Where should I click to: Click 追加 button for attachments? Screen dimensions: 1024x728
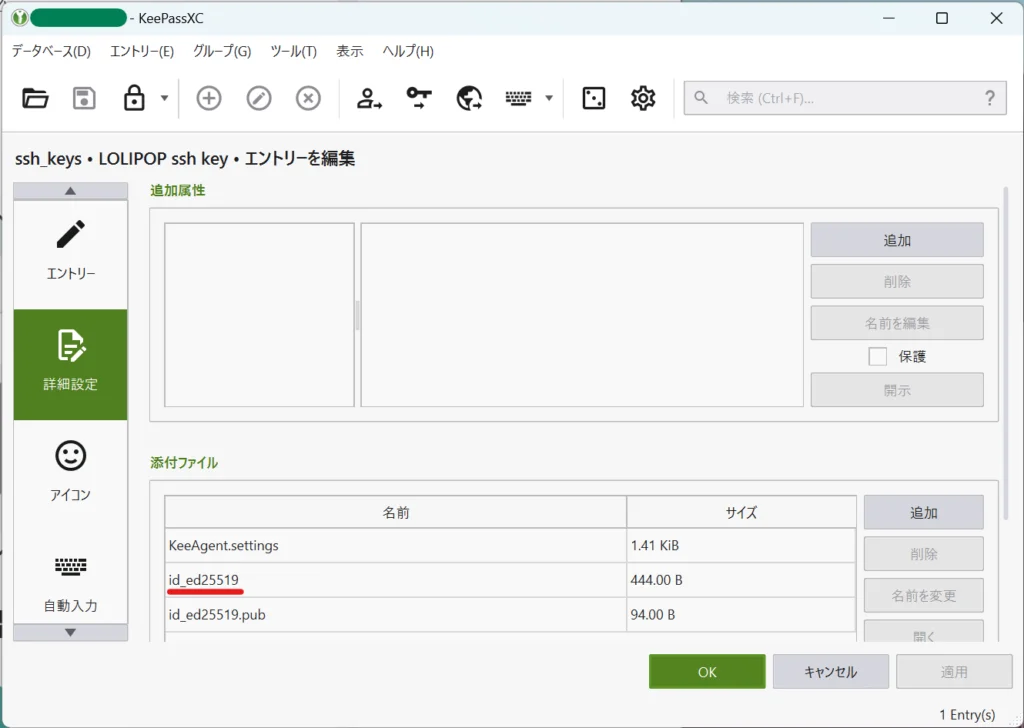(923, 513)
